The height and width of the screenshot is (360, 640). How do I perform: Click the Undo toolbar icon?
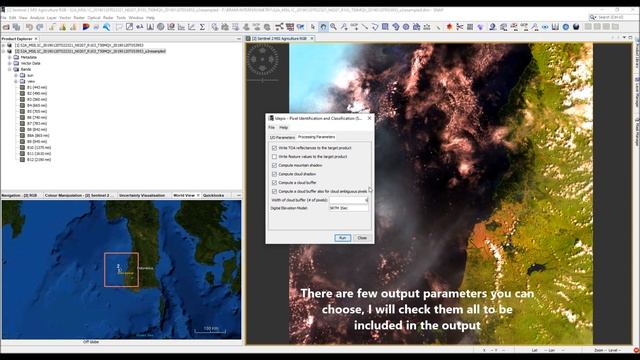pyautogui.click(x=29, y=27)
